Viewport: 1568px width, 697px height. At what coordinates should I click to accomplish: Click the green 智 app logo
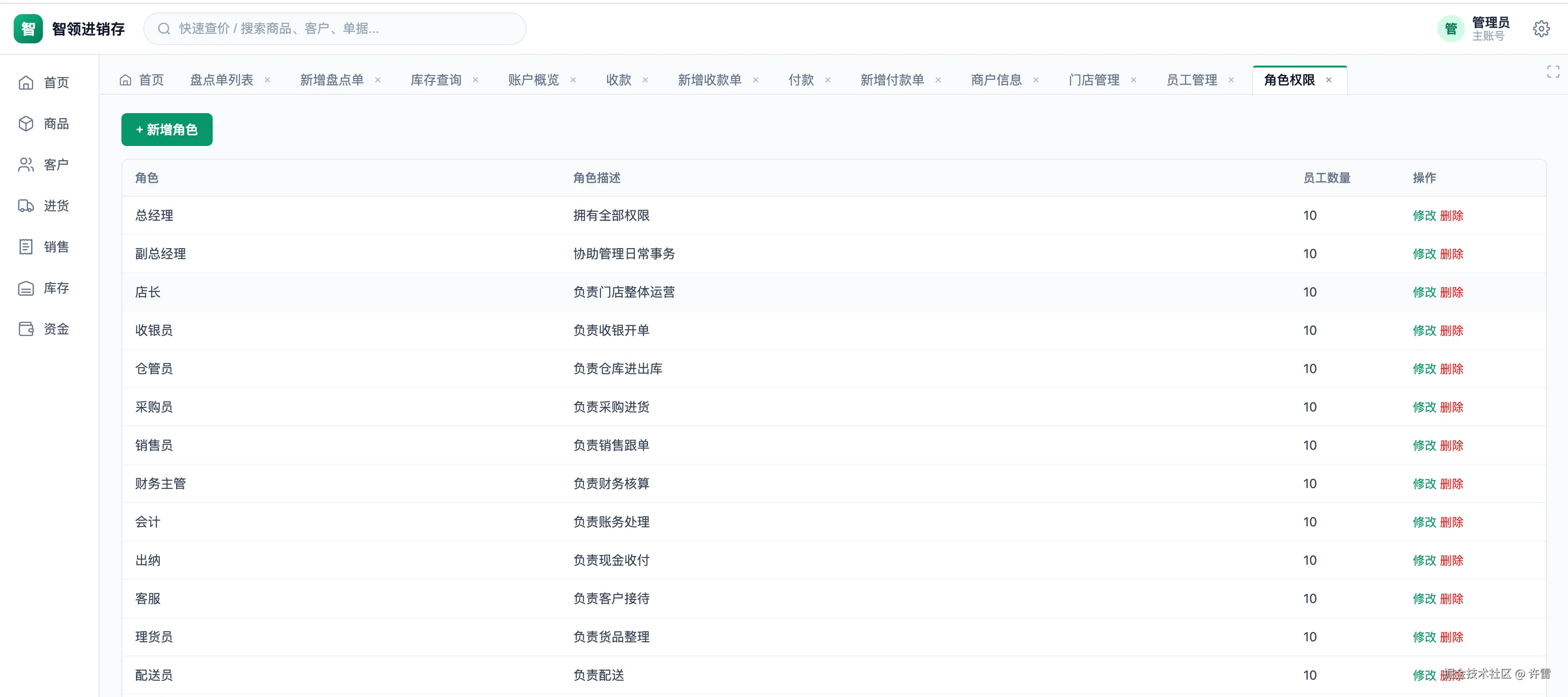pyautogui.click(x=28, y=29)
